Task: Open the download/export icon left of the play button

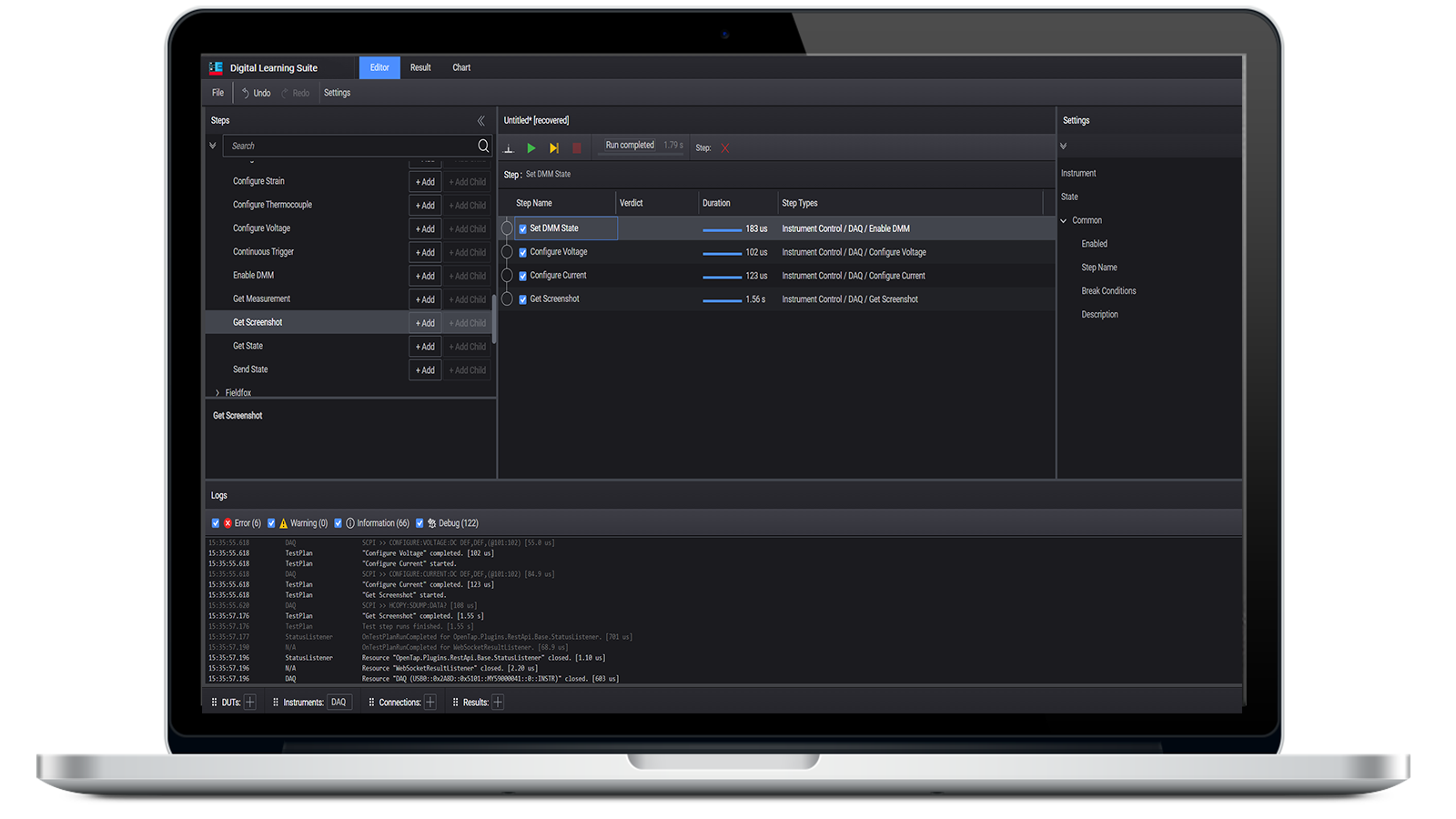Action: point(509,147)
